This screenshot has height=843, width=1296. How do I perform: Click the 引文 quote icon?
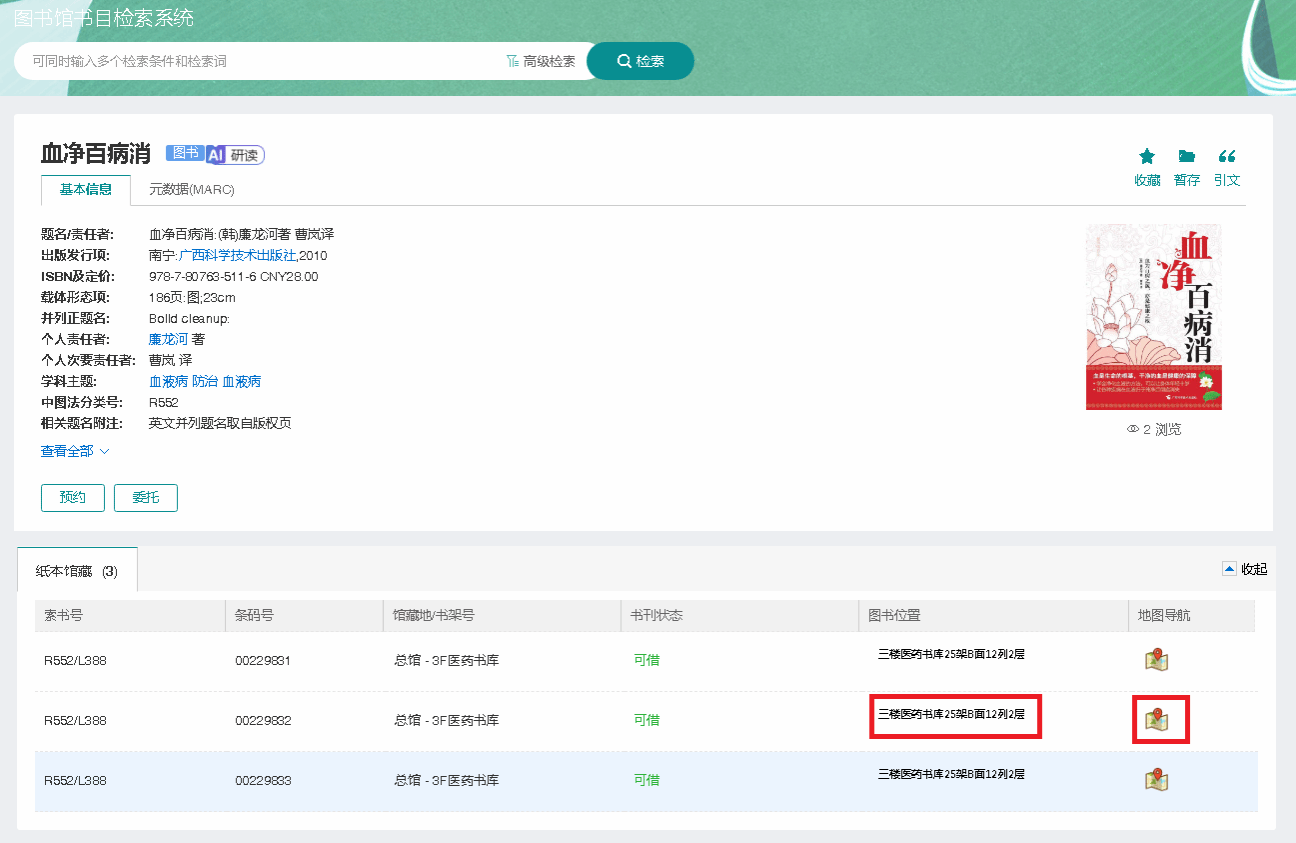click(1227, 157)
